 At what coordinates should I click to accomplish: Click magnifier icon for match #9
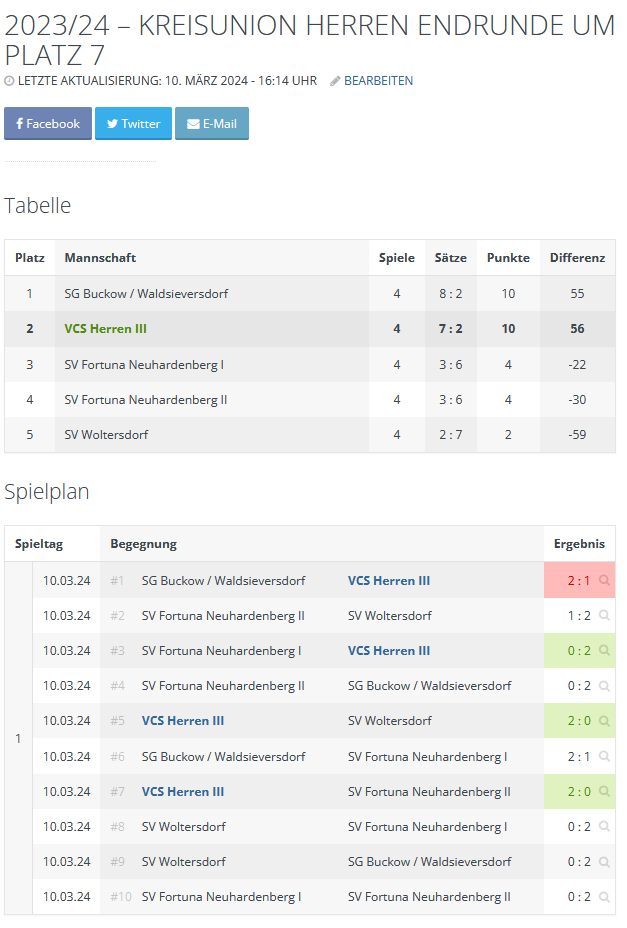pyautogui.click(x=604, y=862)
